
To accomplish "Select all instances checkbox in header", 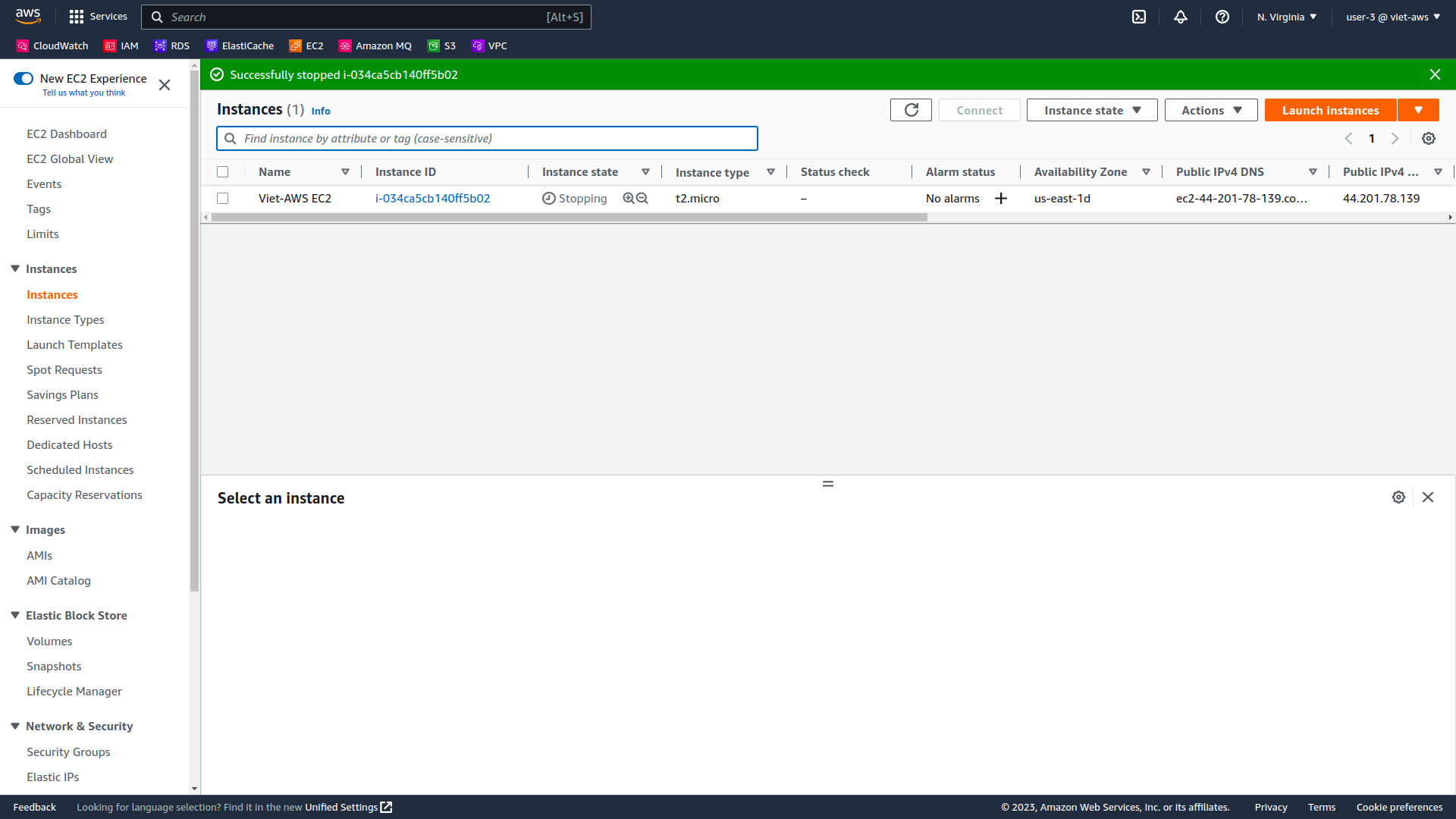I will click(223, 172).
